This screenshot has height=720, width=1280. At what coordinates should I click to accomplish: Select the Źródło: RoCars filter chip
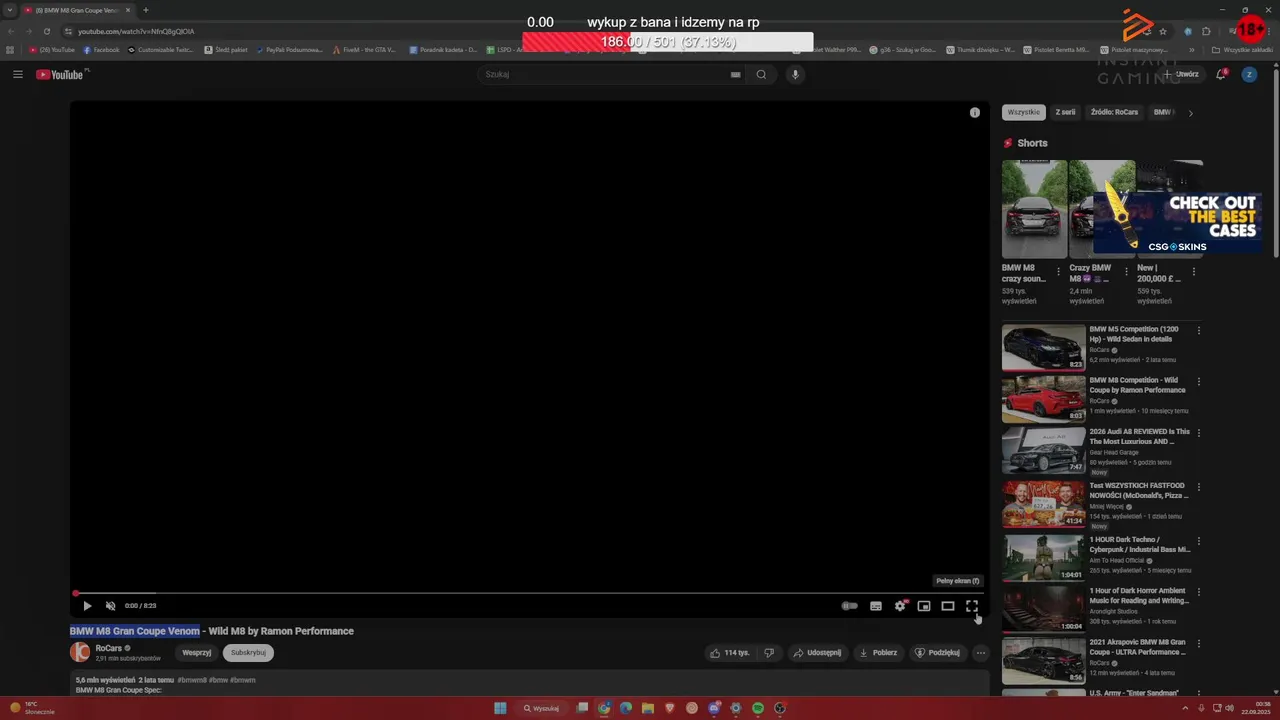coord(1115,113)
